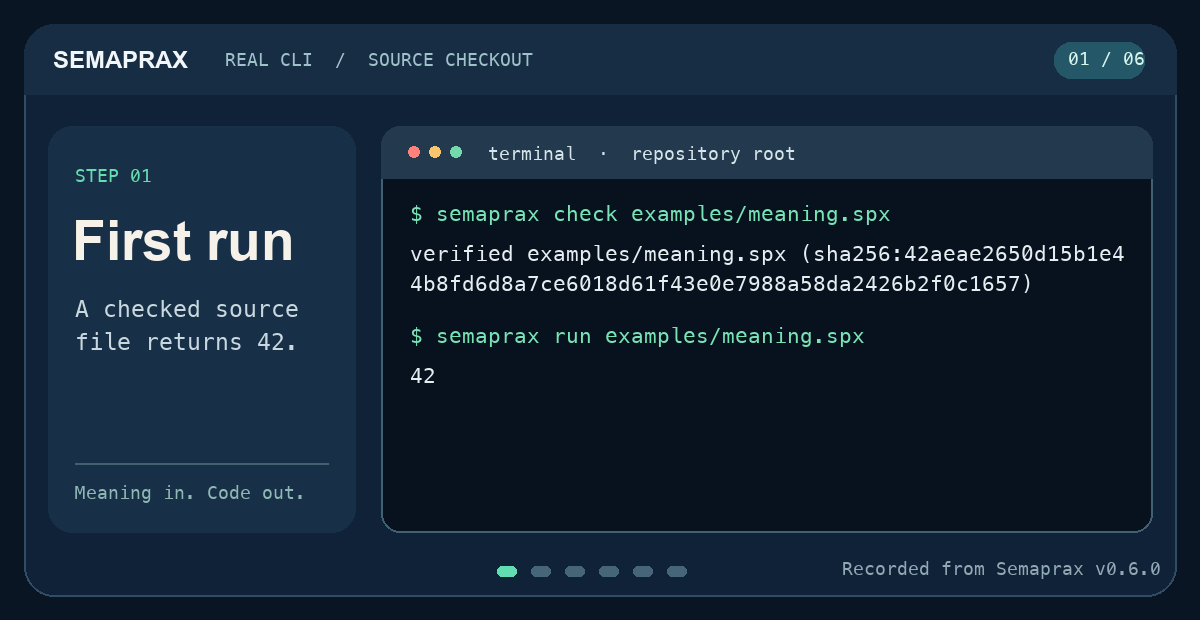Click the 01 / 06 slide counter badge
1200x620 pixels.
(1100, 60)
